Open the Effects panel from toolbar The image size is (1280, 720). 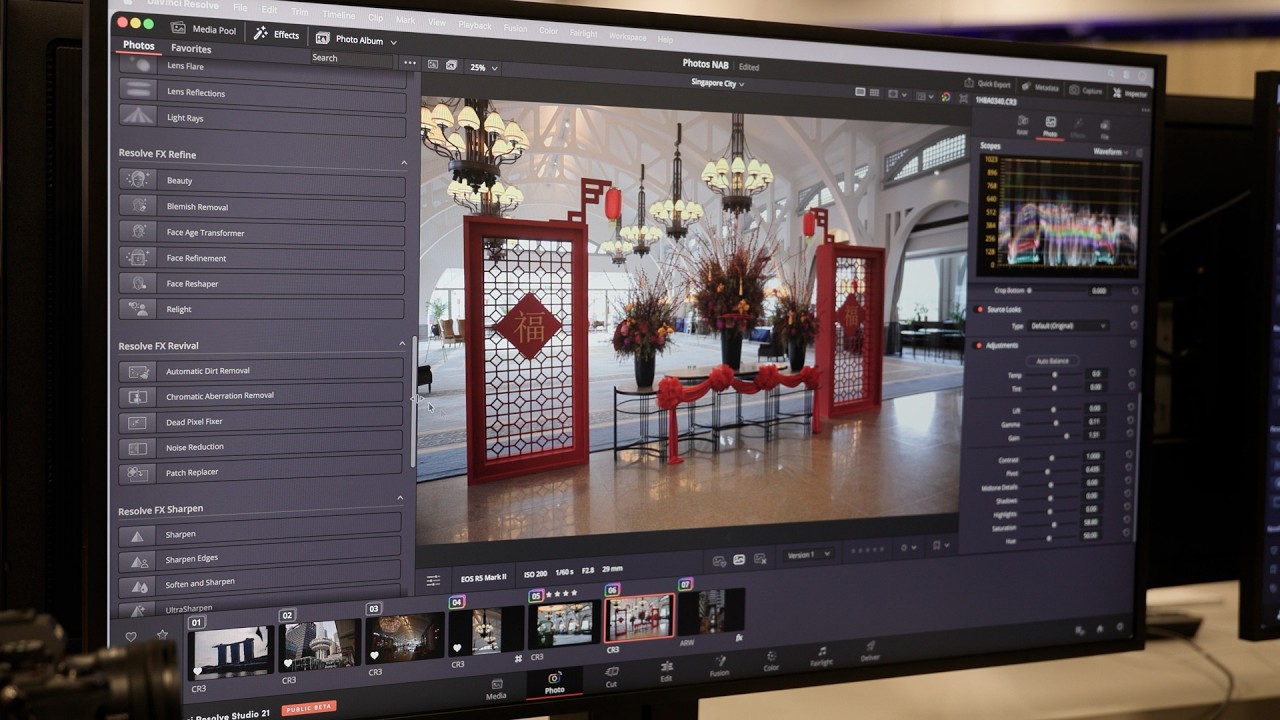point(276,34)
